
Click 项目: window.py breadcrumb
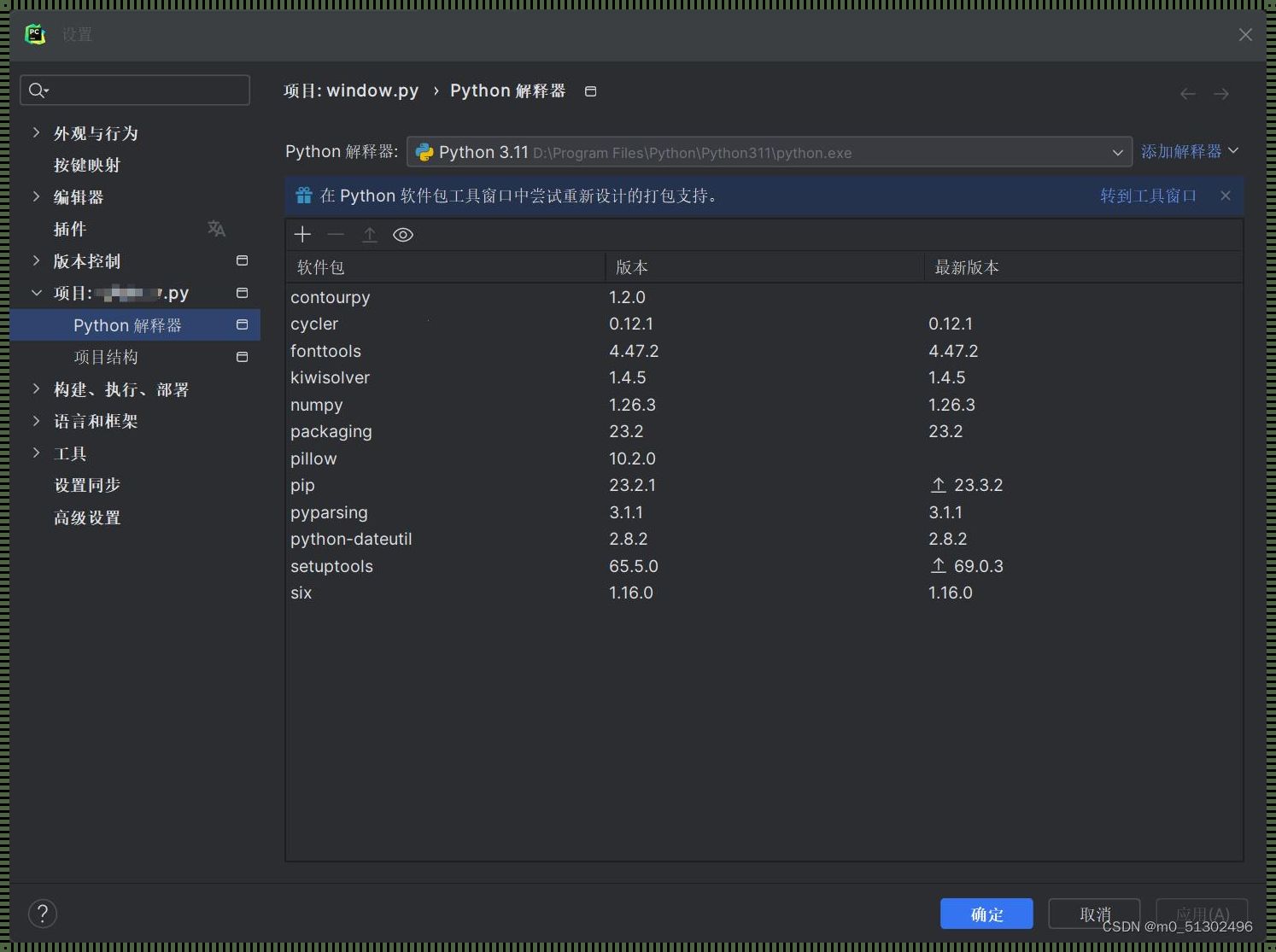pyautogui.click(x=351, y=91)
